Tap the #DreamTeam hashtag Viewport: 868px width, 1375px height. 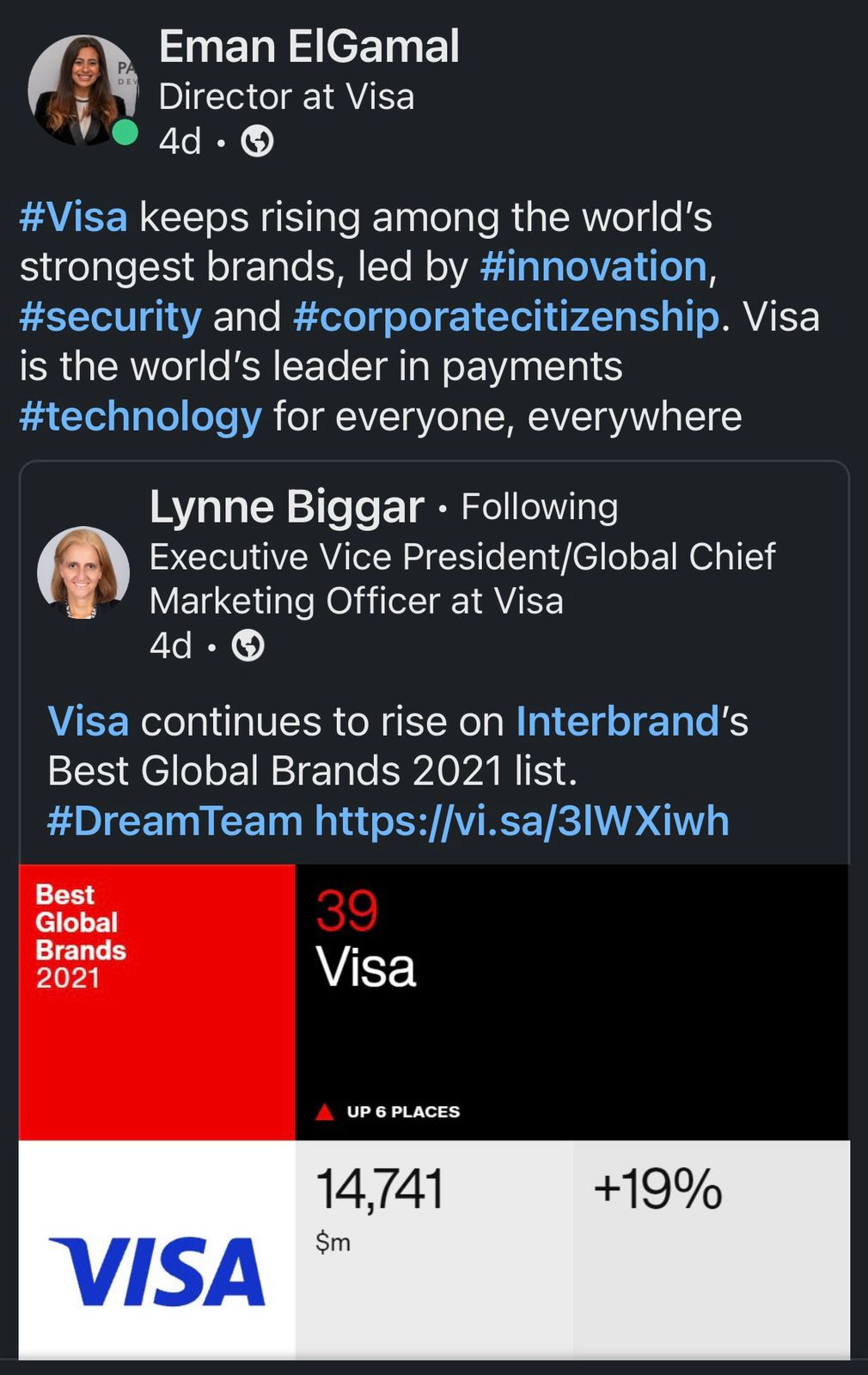click(x=175, y=821)
